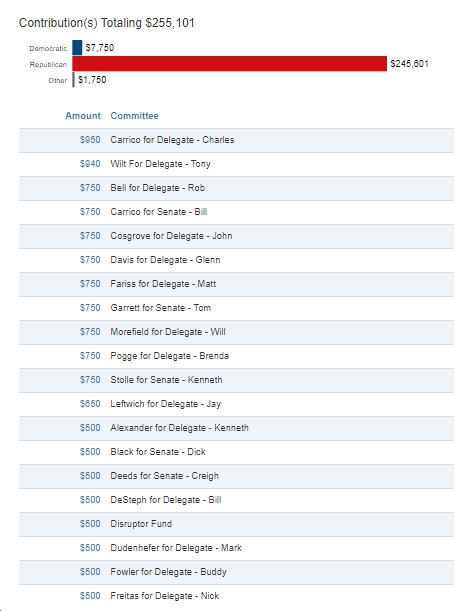Image resolution: width=466 pixels, height=611 pixels.
Task: Select the Davis for Delegate - Glenn row
Action: [236, 260]
